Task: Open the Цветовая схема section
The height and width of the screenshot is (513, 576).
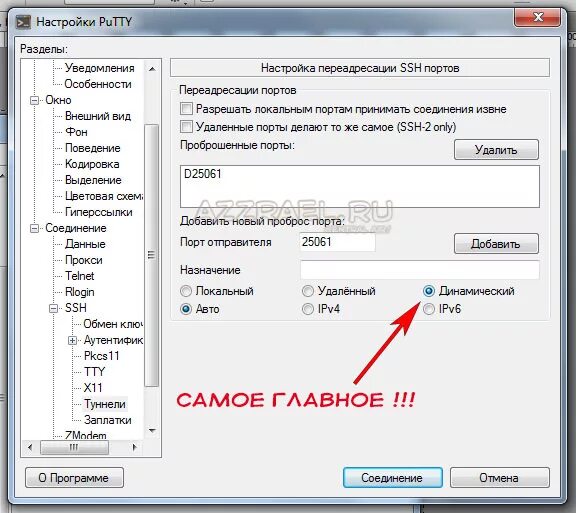Action: point(104,196)
